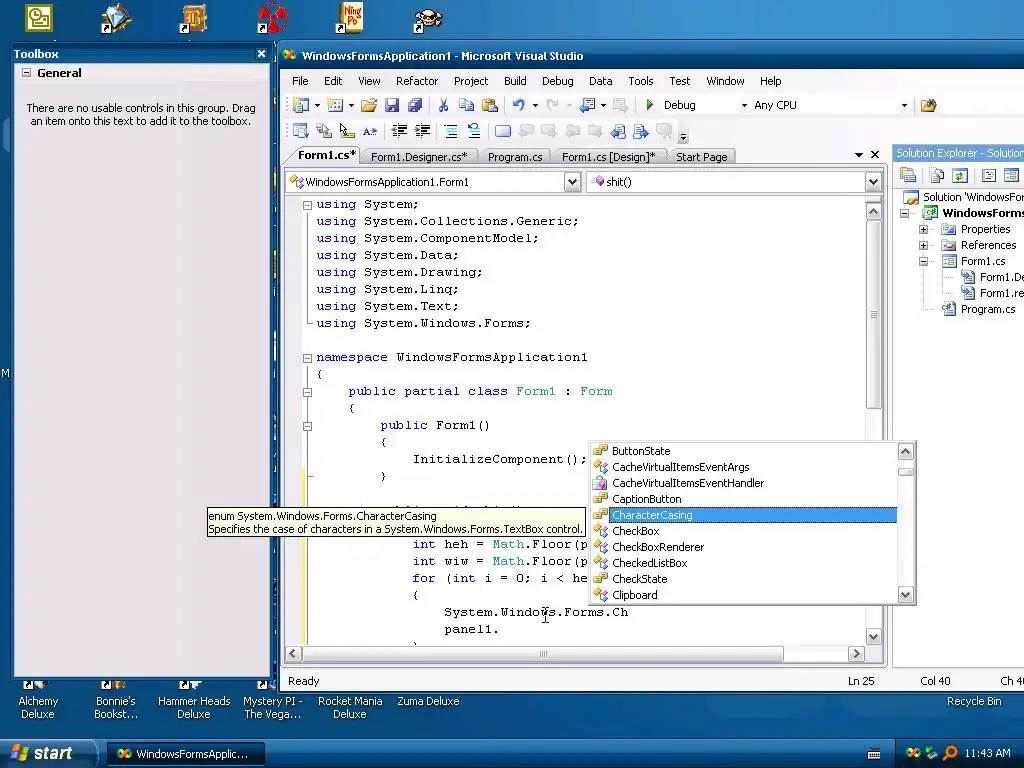The height and width of the screenshot is (768, 1024).
Task: Collapse the Form1 class outline
Action: [x=307, y=392]
